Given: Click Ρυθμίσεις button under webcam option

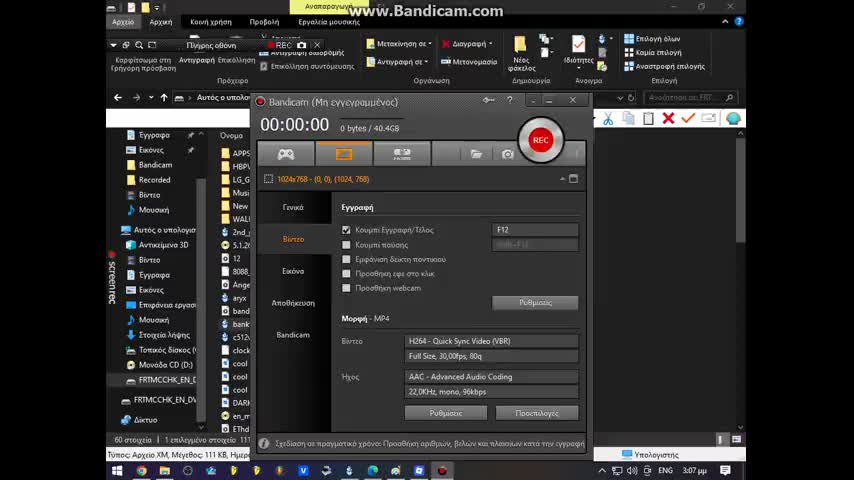Looking at the screenshot, I should [535, 302].
